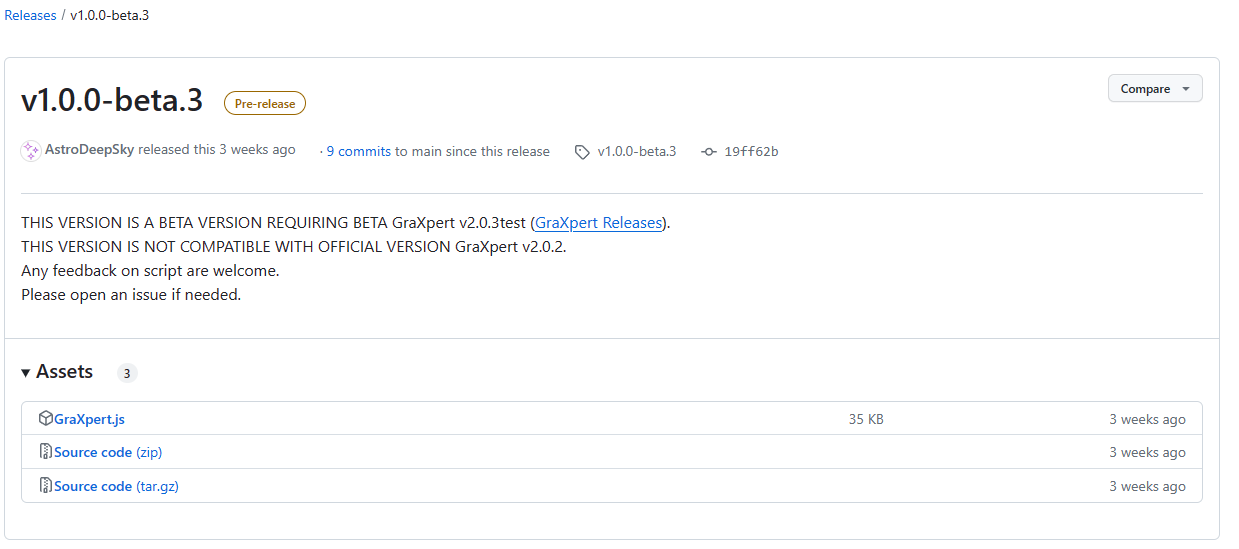The image size is (1239, 549).
Task: Click the AstroDeepSky avatar icon
Action: click(x=31, y=151)
